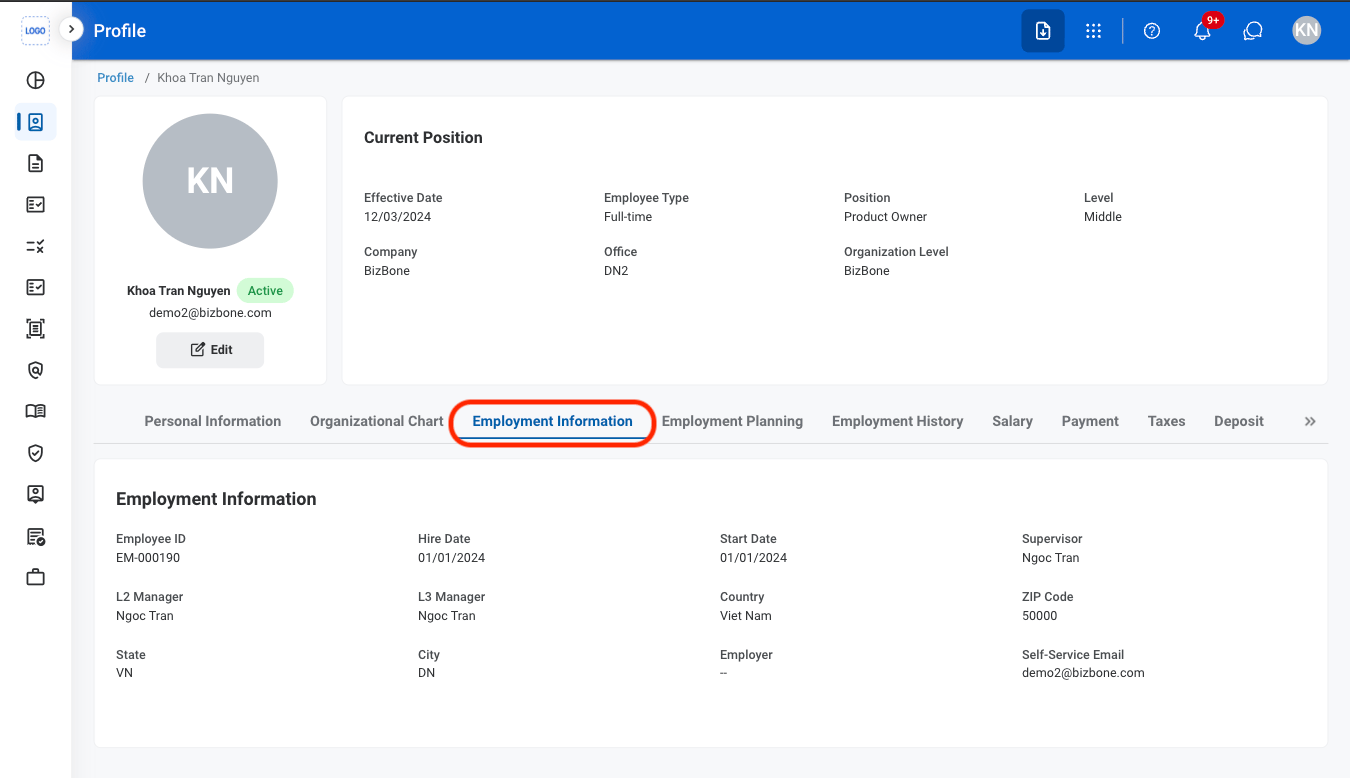
Task: Click the document page sidebar icon
Action: coord(35,163)
